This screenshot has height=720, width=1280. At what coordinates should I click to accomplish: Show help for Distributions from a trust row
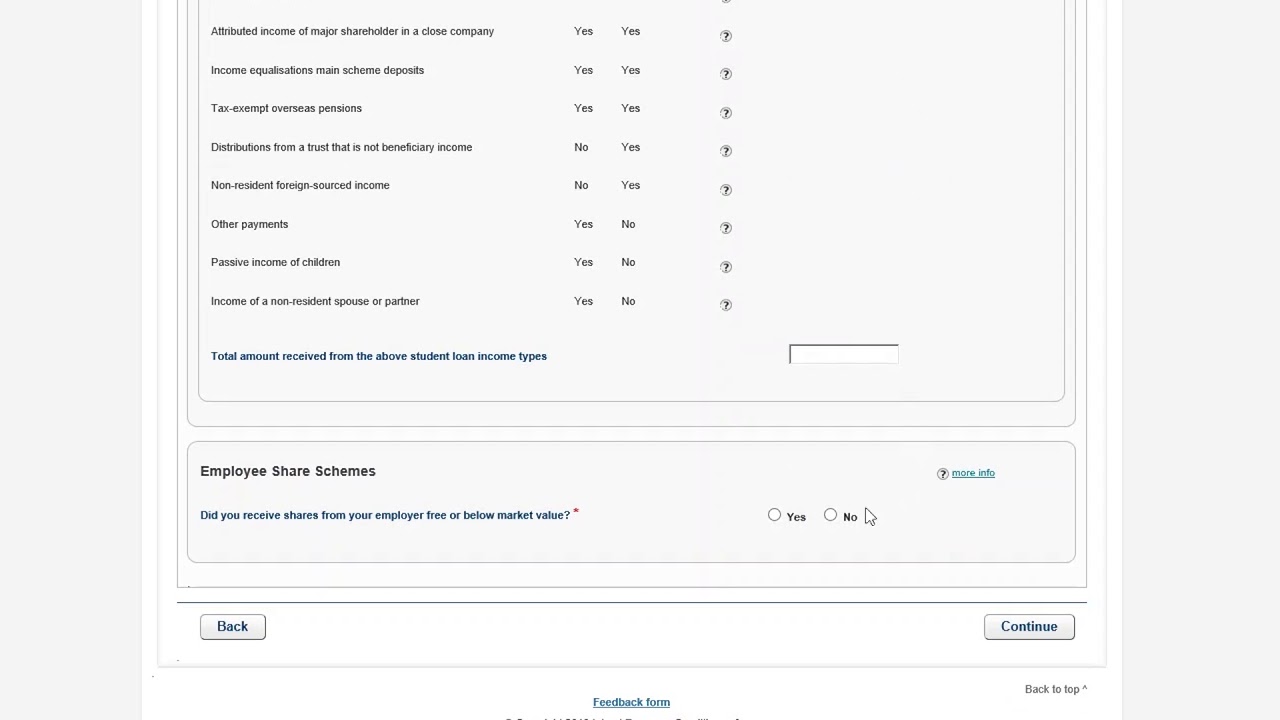pyautogui.click(x=726, y=151)
